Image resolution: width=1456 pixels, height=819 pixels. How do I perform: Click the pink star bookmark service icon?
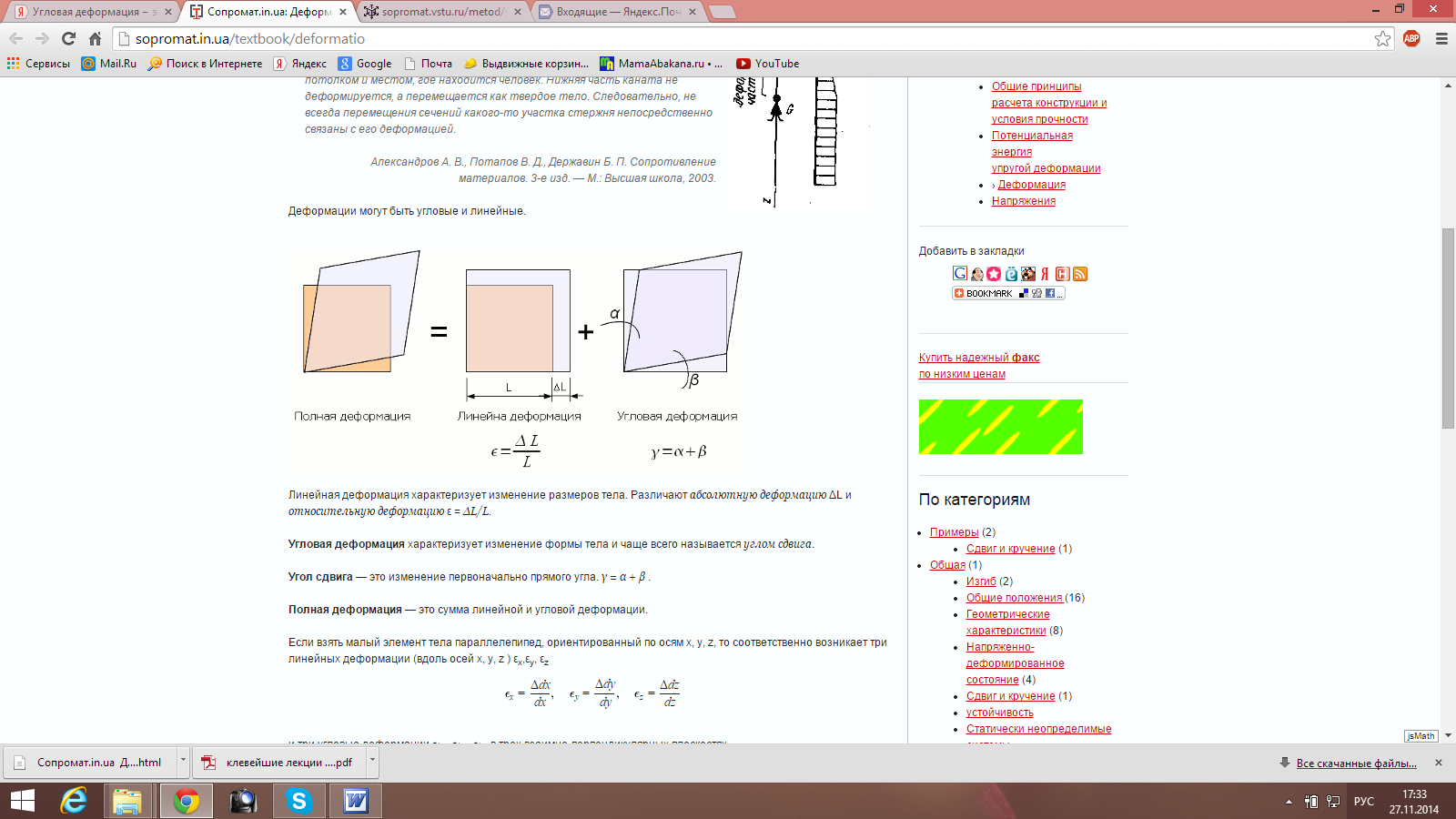tap(994, 274)
